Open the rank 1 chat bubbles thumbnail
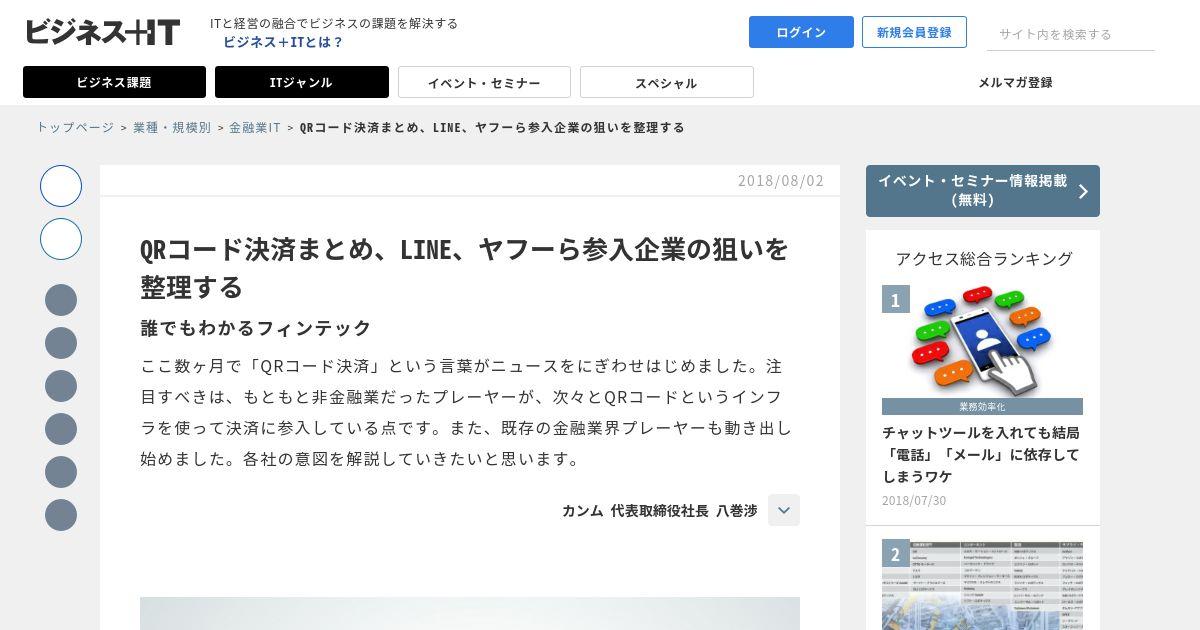The height and width of the screenshot is (630, 1200). click(982, 342)
